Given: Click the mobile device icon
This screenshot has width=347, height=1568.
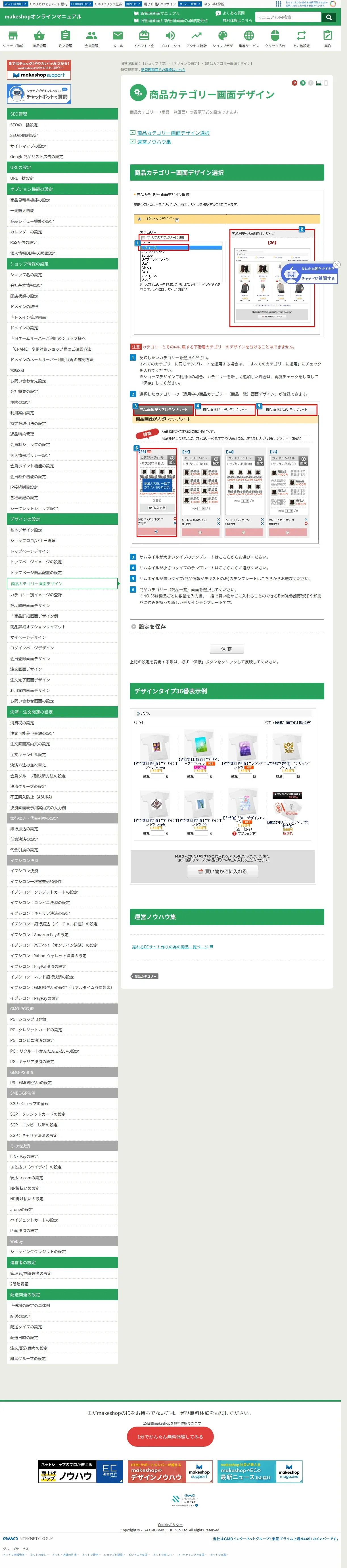Looking at the screenshot, I should pos(326,83).
